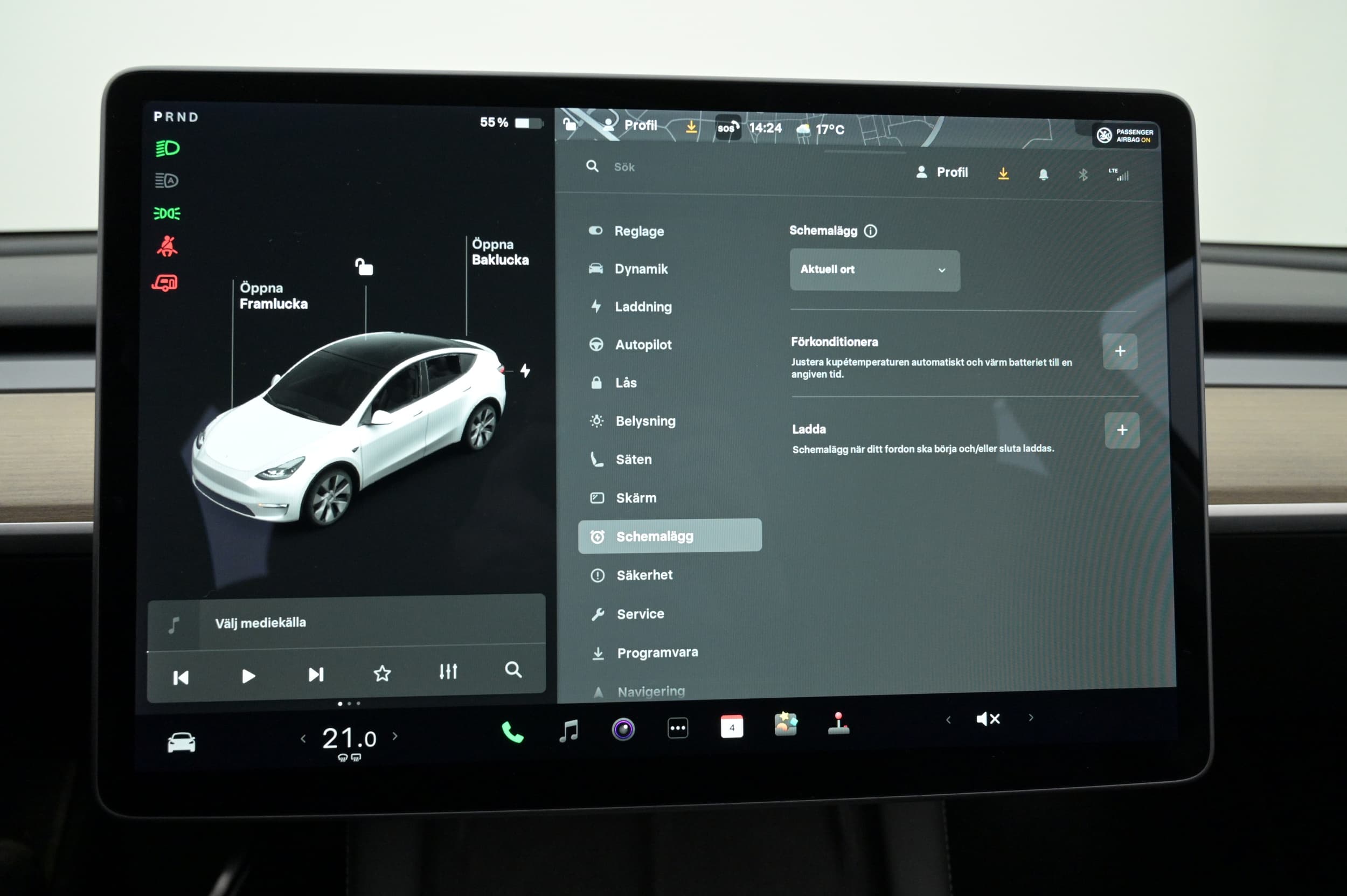Increase cabin temperature with right arrow
1347x896 pixels.
tap(395, 736)
